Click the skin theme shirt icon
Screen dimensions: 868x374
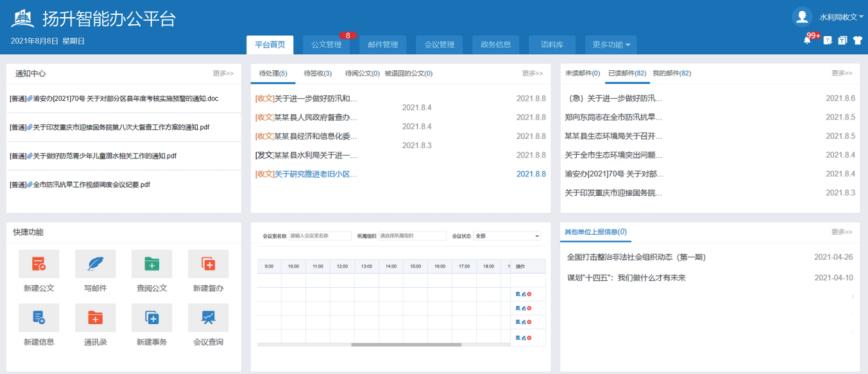[857, 40]
